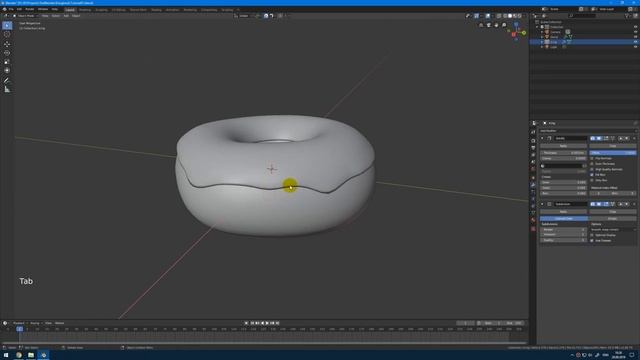The image size is (640, 360).
Task: Collapse the Subdivision modifier panel
Action: (542, 204)
